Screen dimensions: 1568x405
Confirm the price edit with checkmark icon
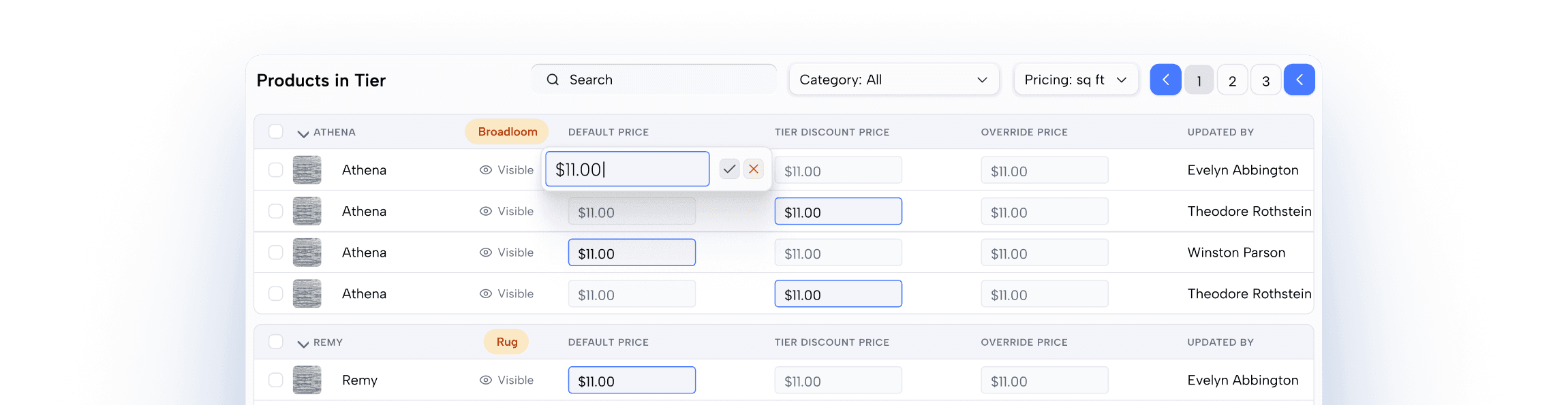pyautogui.click(x=729, y=169)
